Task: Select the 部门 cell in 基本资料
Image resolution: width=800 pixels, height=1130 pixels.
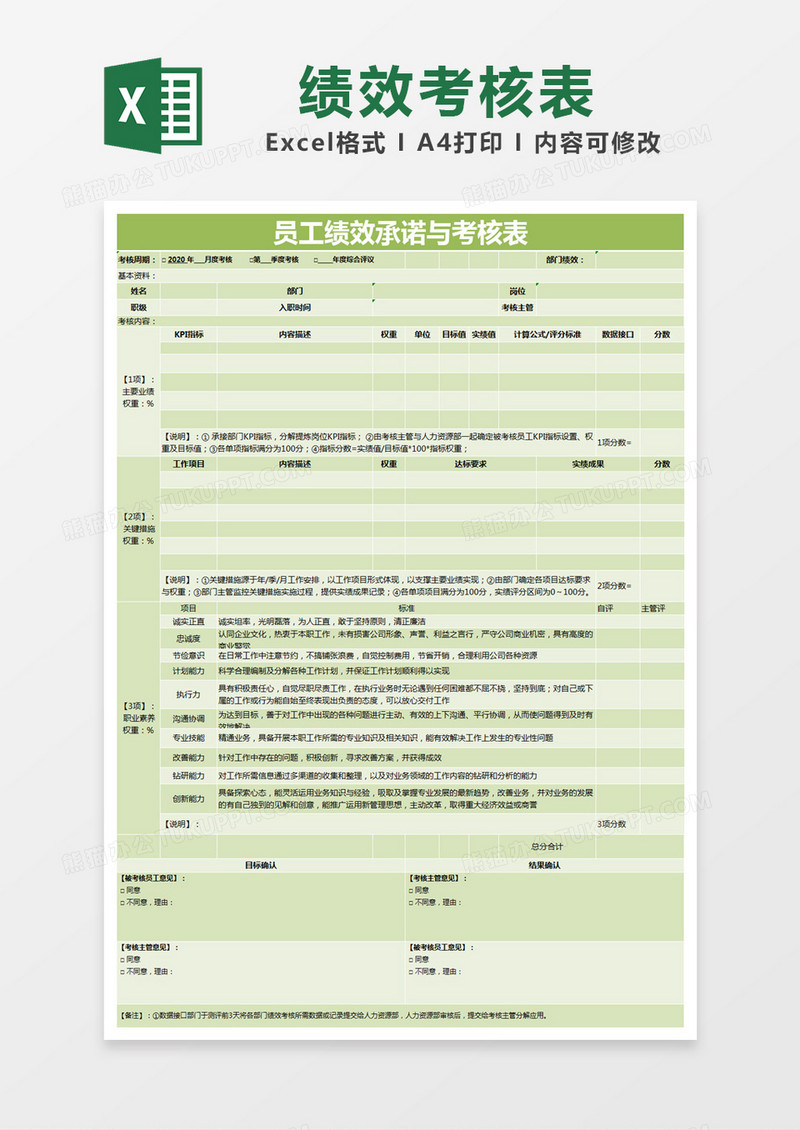Action: [295, 291]
